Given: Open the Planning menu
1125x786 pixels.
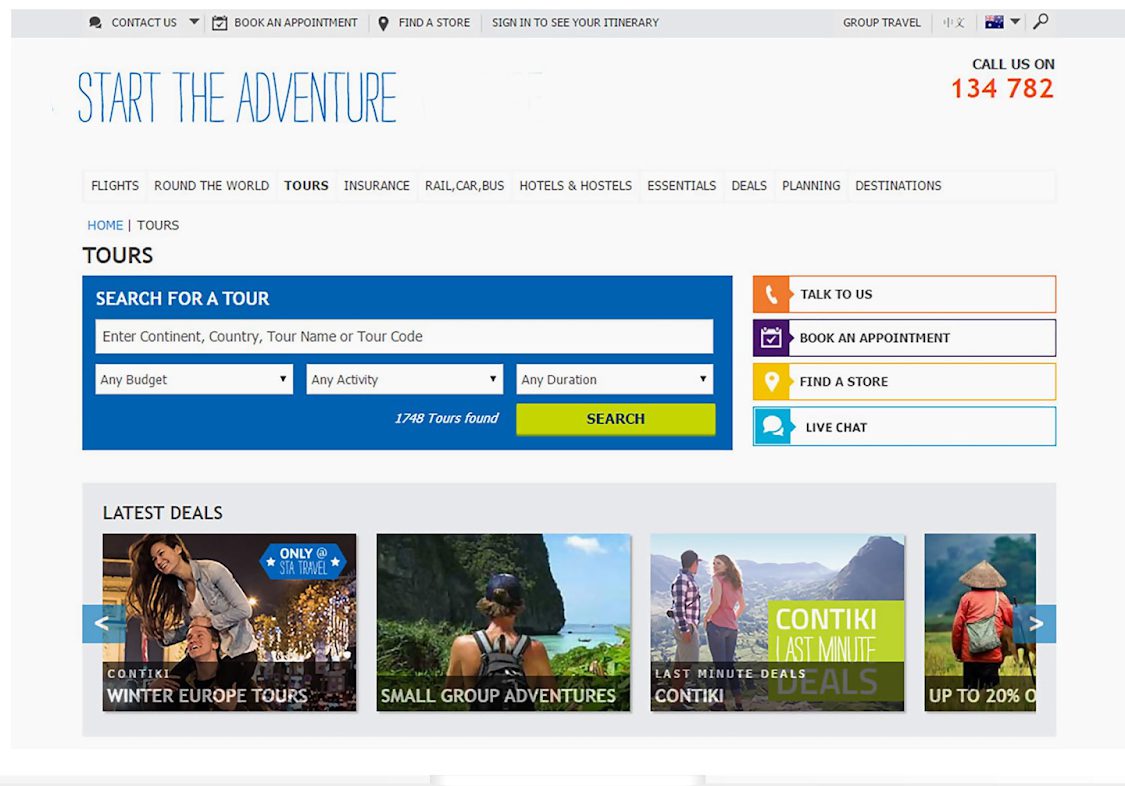Looking at the screenshot, I should coord(811,186).
